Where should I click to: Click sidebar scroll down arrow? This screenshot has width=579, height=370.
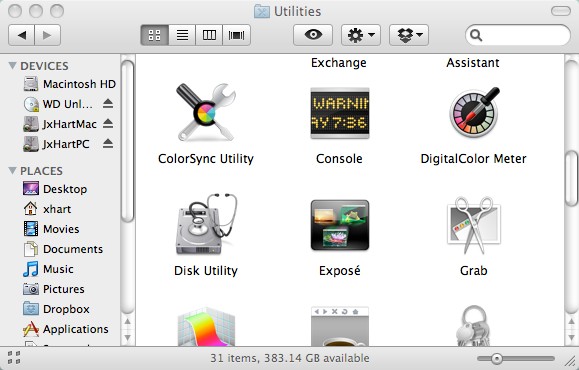tap(128, 338)
